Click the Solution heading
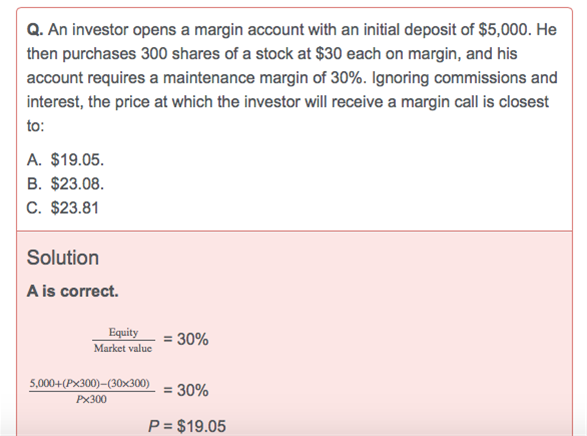This screenshot has width=587, height=436. pos(63,258)
